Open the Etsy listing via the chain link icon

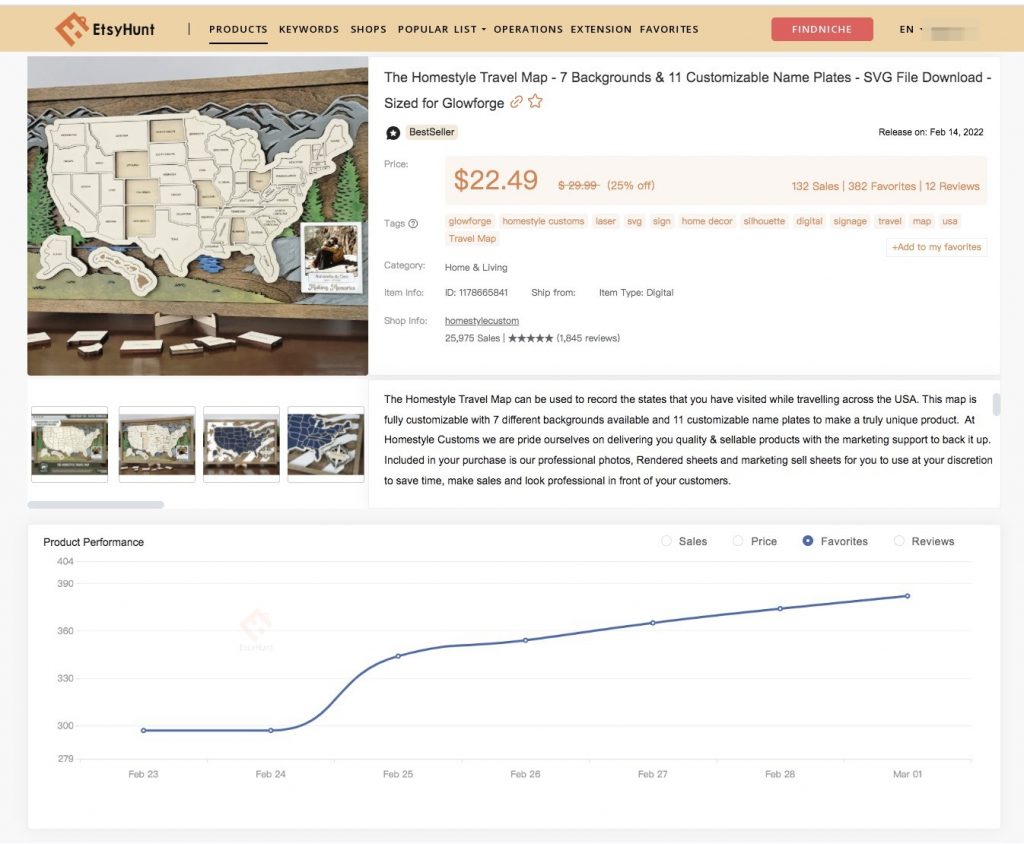click(515, 103)
